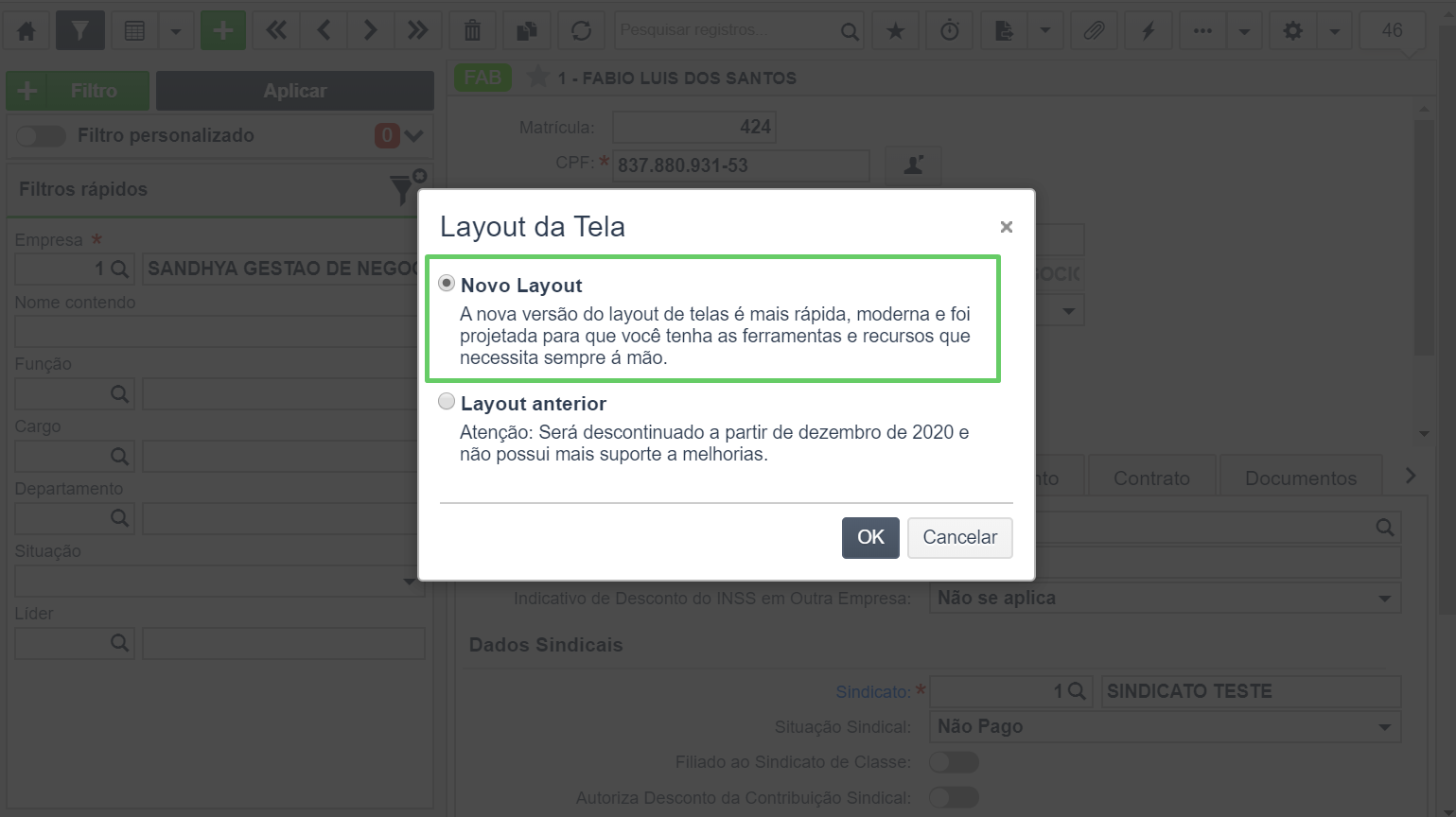Open the Situação Sindical dropdown
Screen dimensions: 1456x817
pos(1166,726)
